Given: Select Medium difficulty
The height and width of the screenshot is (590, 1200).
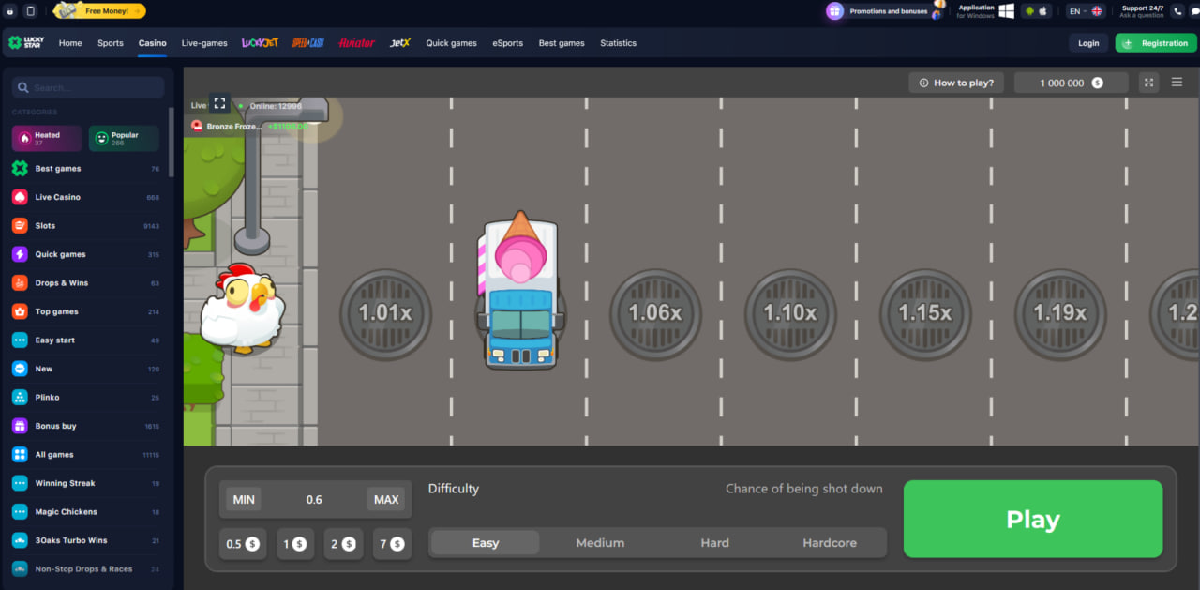Looking at the screenshot, I should pos(600,543).
